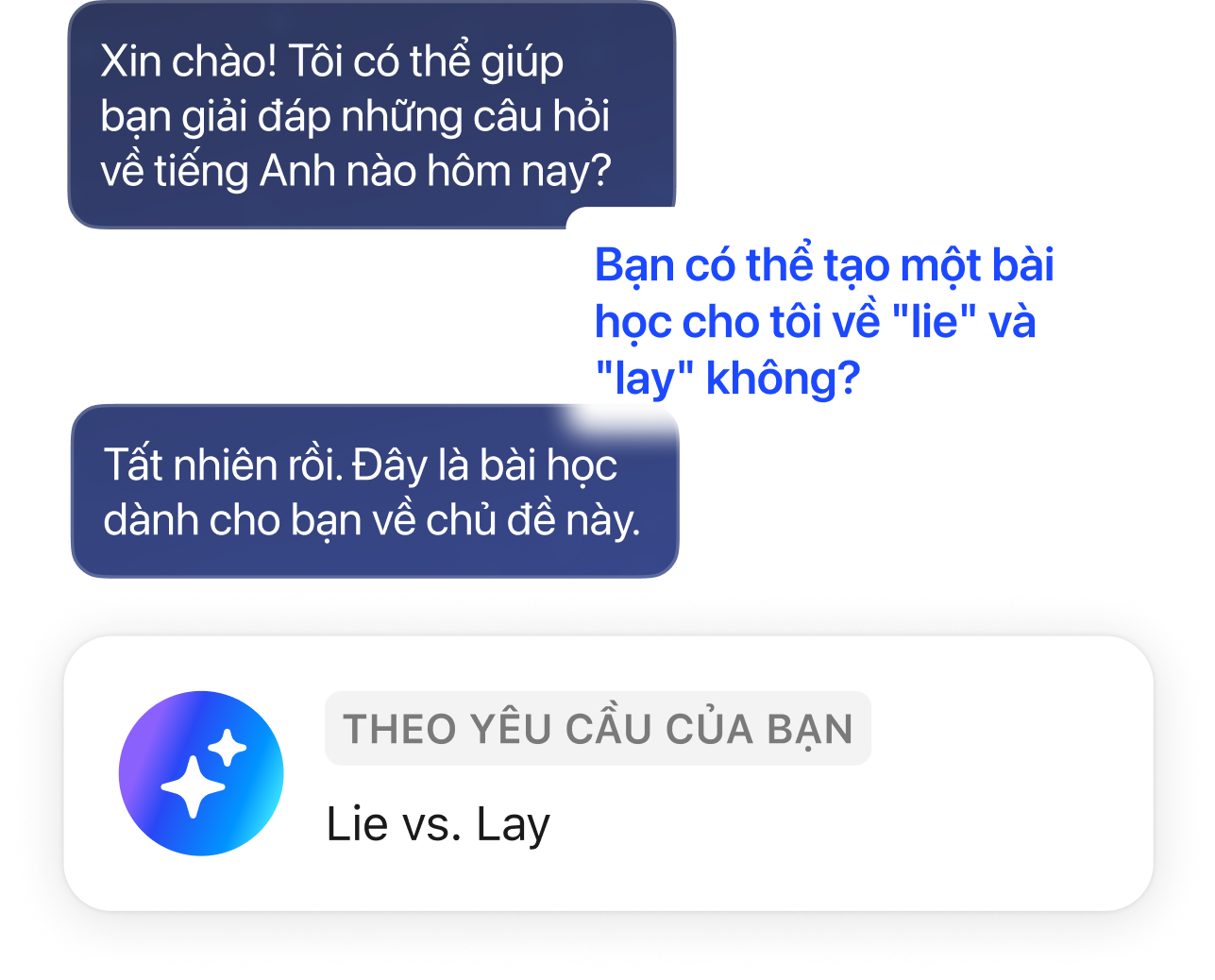The width and height of the screenshot is (1215, 980).
Task: Click "Tôi có thể giúp" in the top bubble
Action: click(425, 61)
